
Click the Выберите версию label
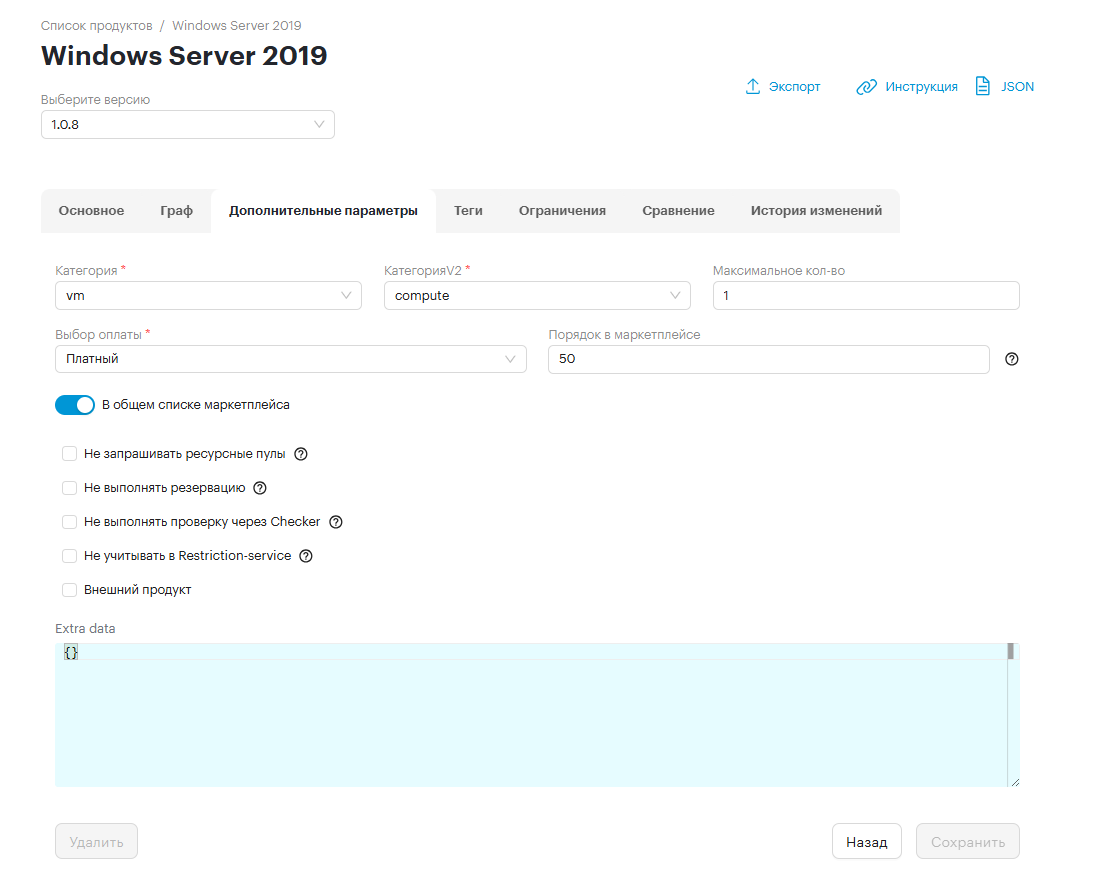coord(95,100)
